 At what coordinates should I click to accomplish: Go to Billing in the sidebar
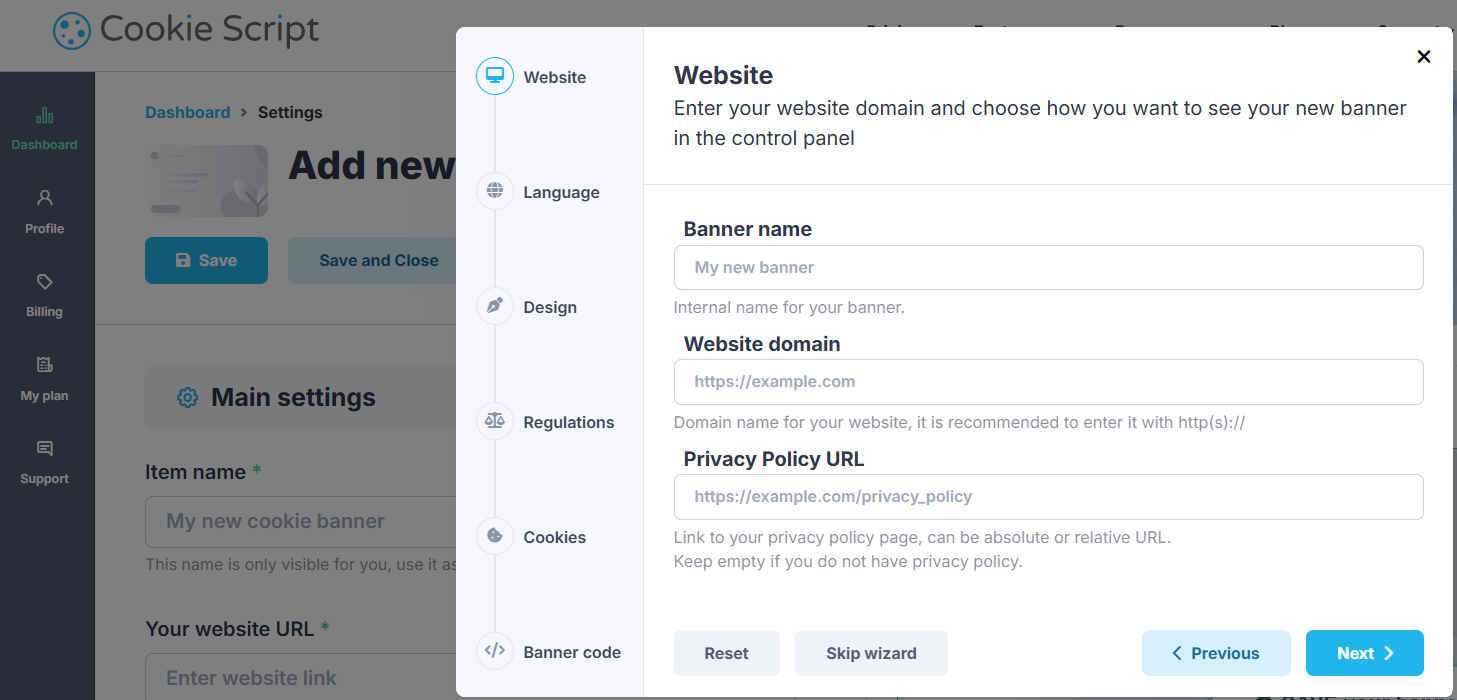tap(45, 295)
